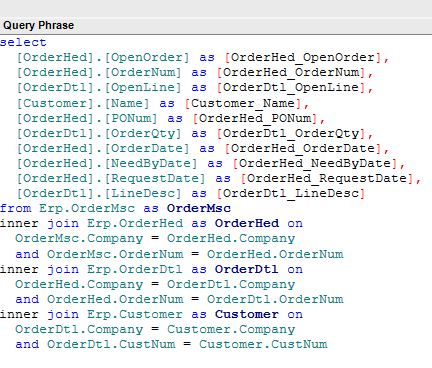Click 'OrderHed.Company = OrderDtl.Company' condition
Viewport: 432px width, 368px height.
(x=155, y=285)
